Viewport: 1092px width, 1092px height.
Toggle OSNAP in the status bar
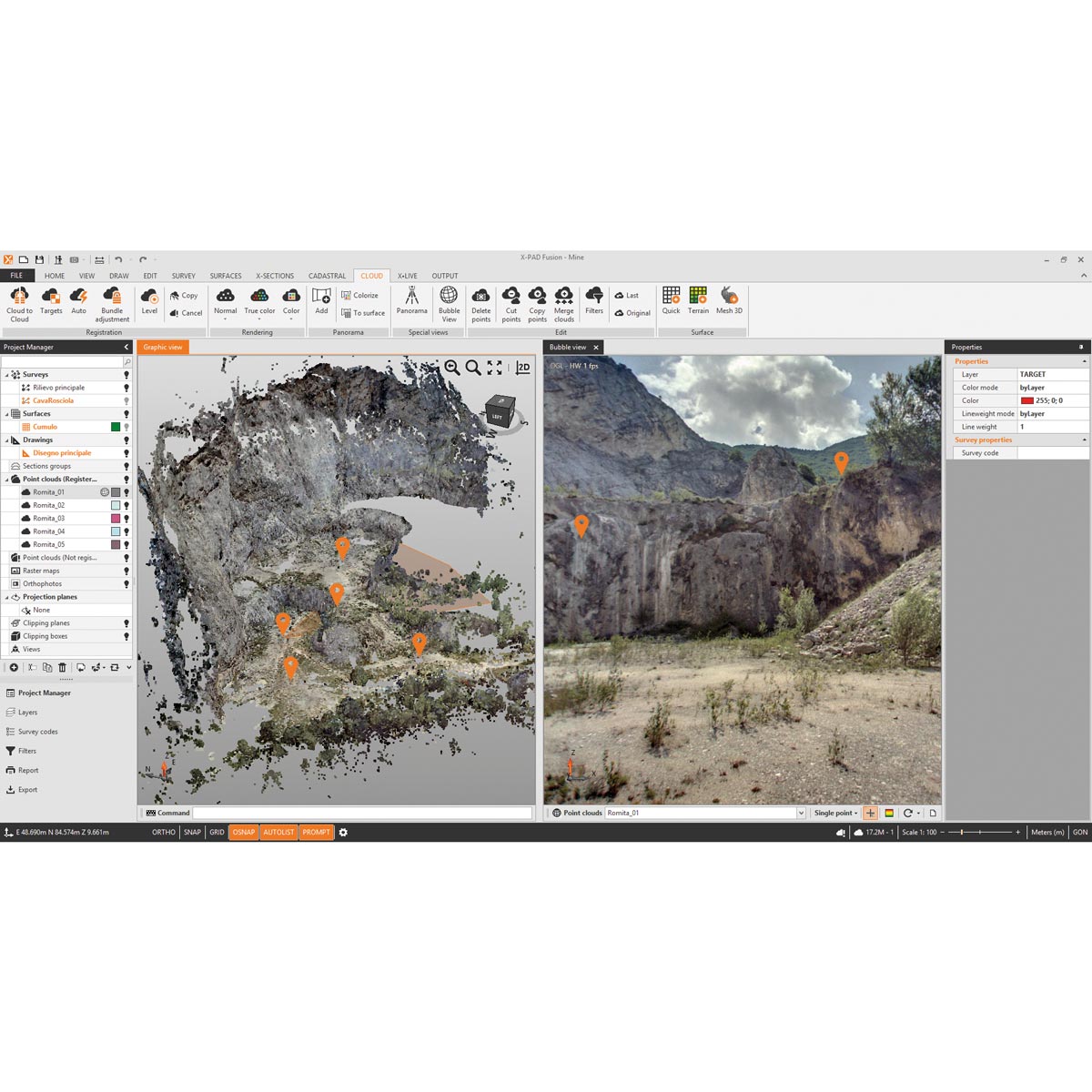pos(243,832)
